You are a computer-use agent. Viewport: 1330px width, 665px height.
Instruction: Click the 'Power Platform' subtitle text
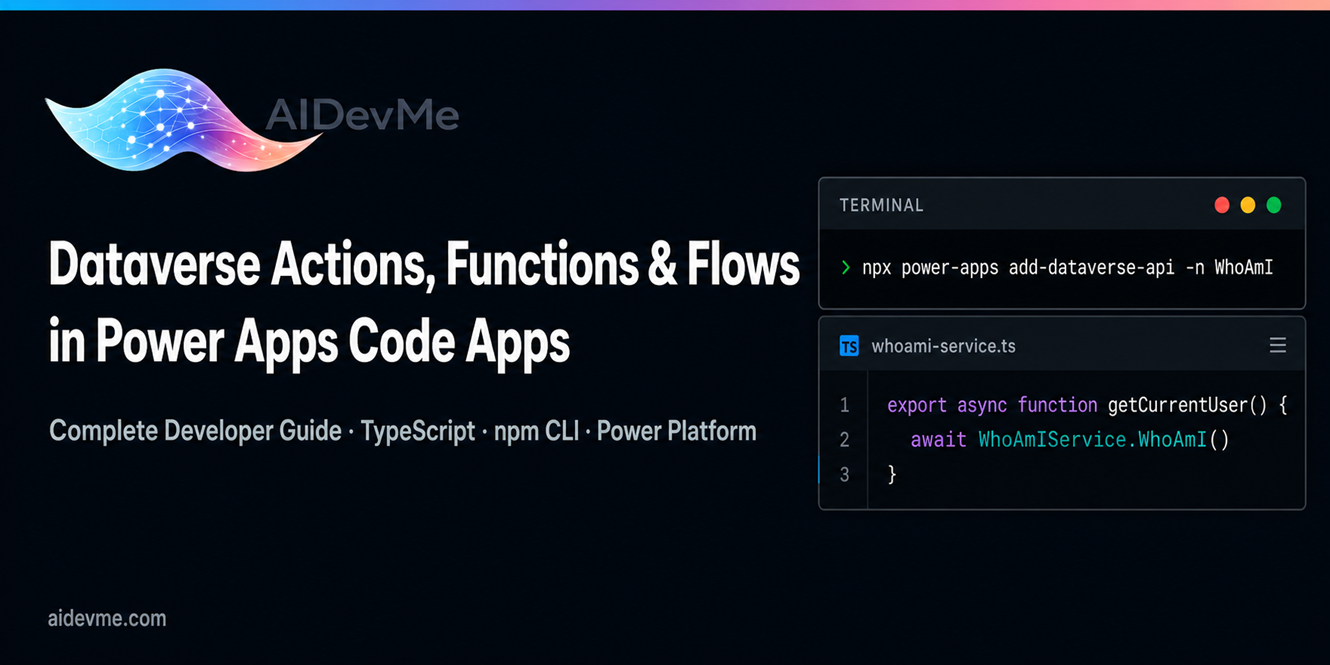676,431
